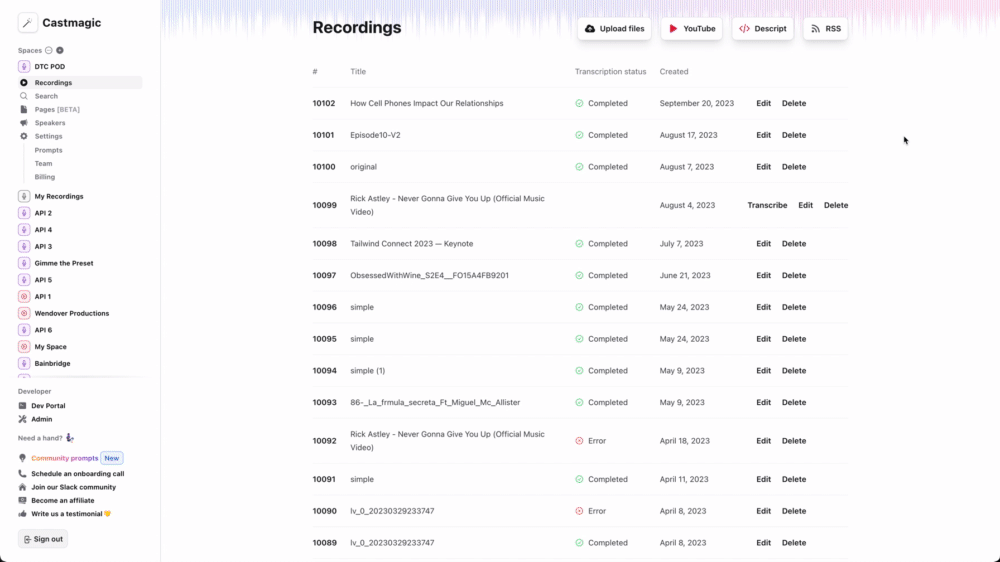Click the Settings gear icon

[24, 136]
